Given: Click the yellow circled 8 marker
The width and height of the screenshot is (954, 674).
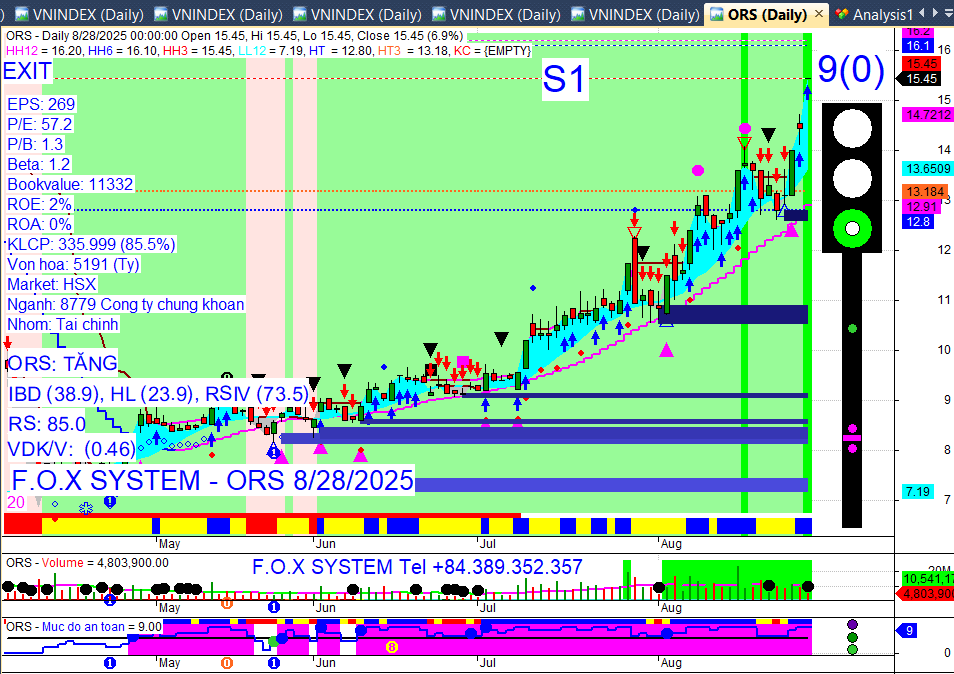Looking at the screenshot, I should click(x=392, y=647).
